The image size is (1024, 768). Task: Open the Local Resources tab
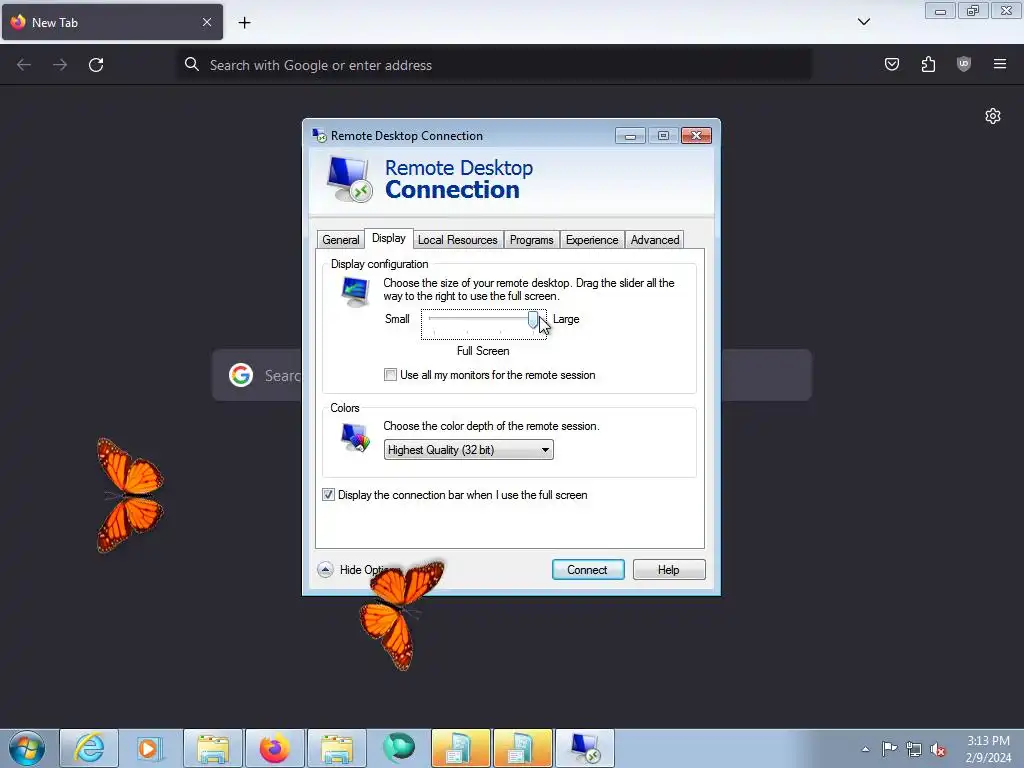[x=458, y=240]
